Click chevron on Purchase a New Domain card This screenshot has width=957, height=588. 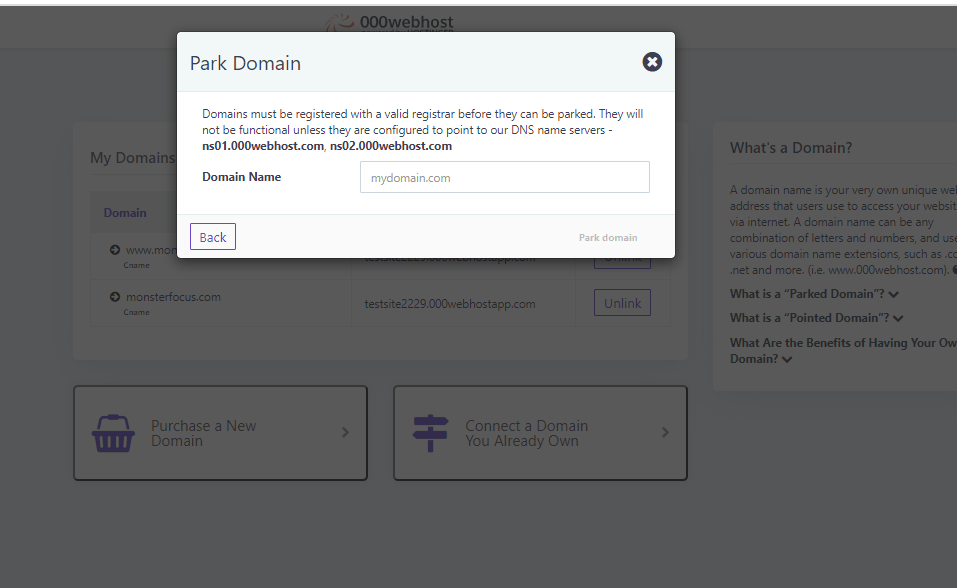click(345, 432)
